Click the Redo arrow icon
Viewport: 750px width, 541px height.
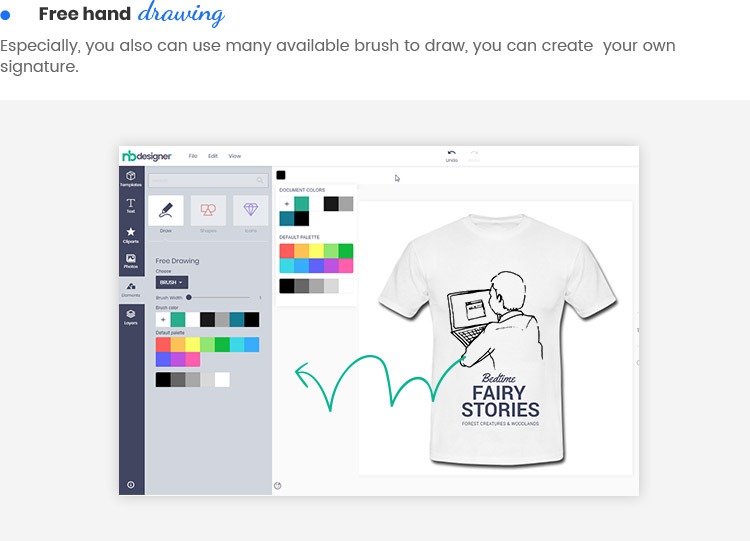[x=474, y=154]
